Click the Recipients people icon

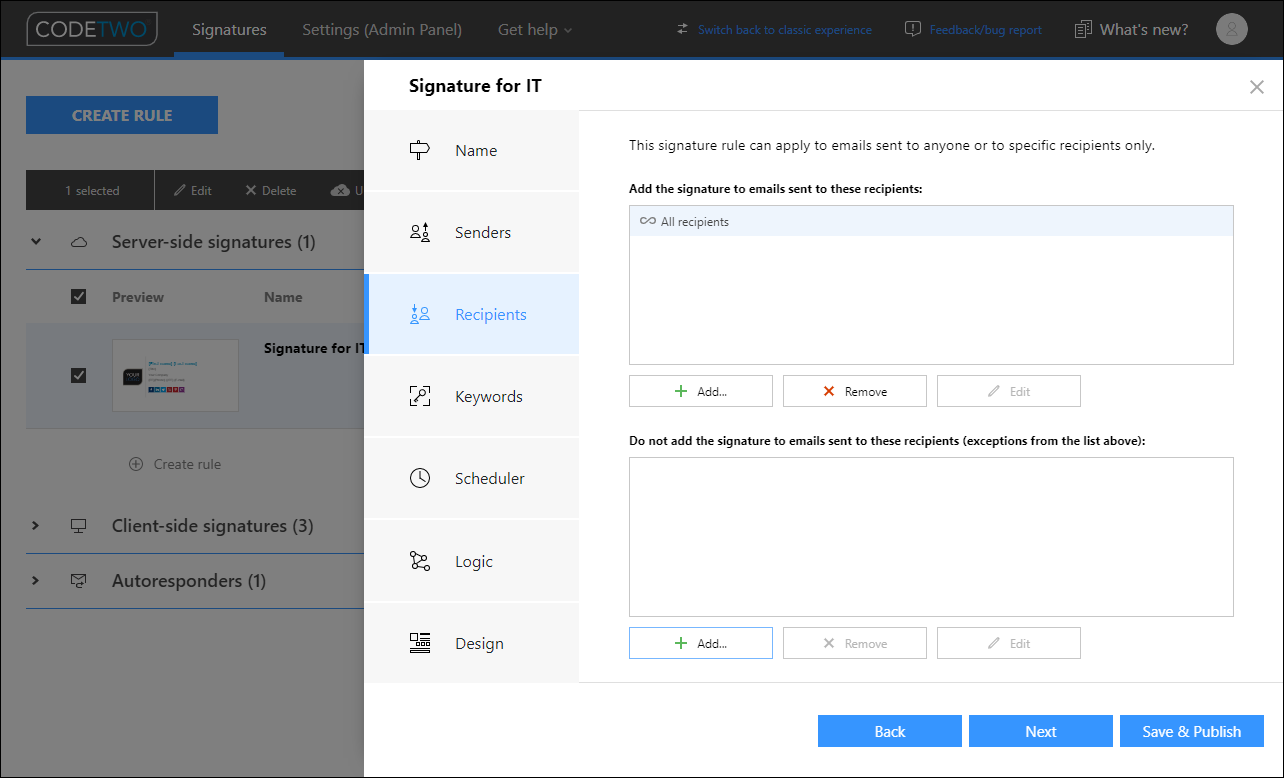420,314
